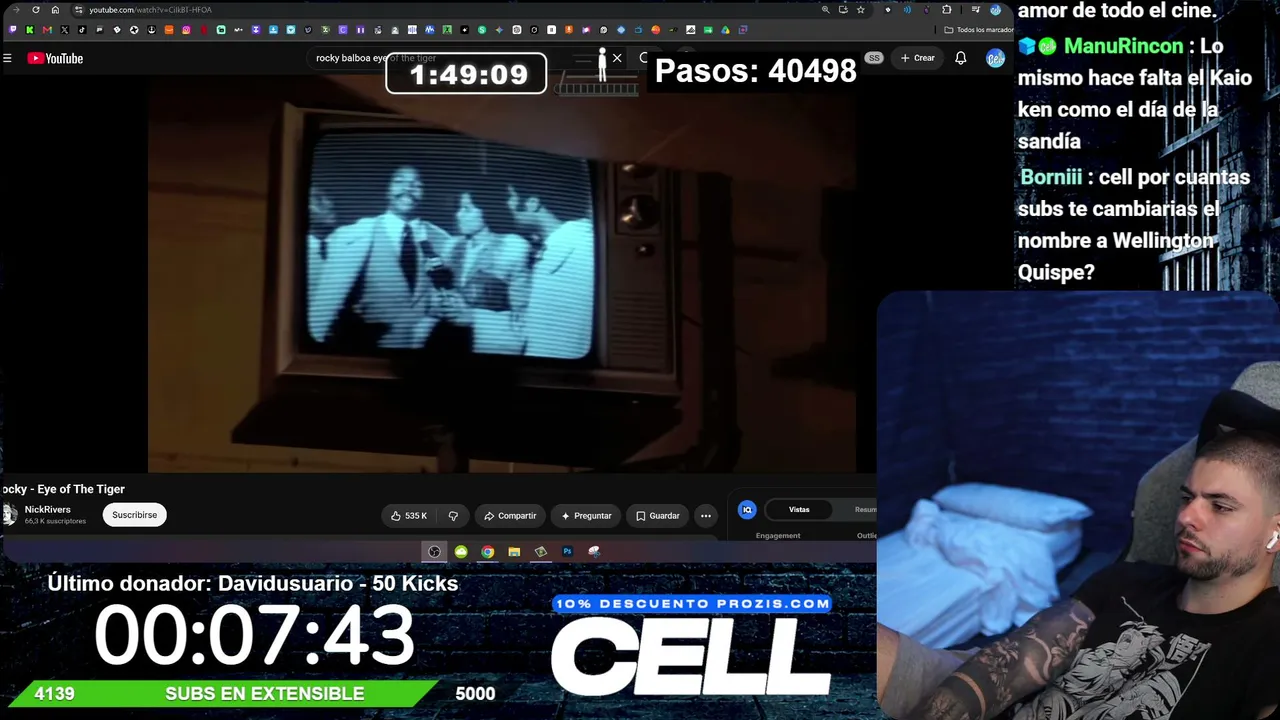This screenshot has width=1280, height=720.
Task: Like the video with 535 K likes
Action: pyautogui.click(x=409, y=516)
